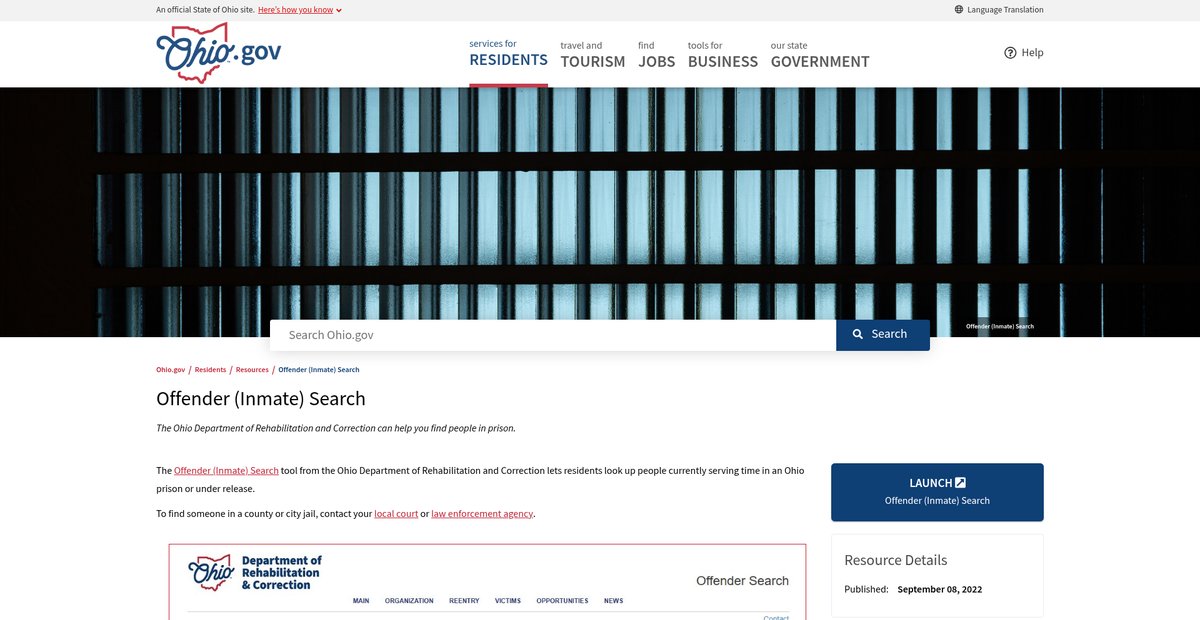Select the find Jobs menu
1200x620 pixels.
coord(656,54)
